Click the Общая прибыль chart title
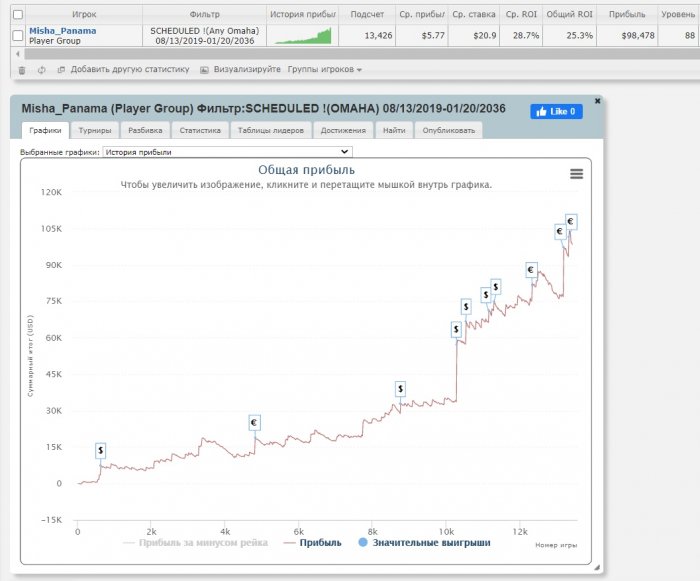 pos(306,170)
